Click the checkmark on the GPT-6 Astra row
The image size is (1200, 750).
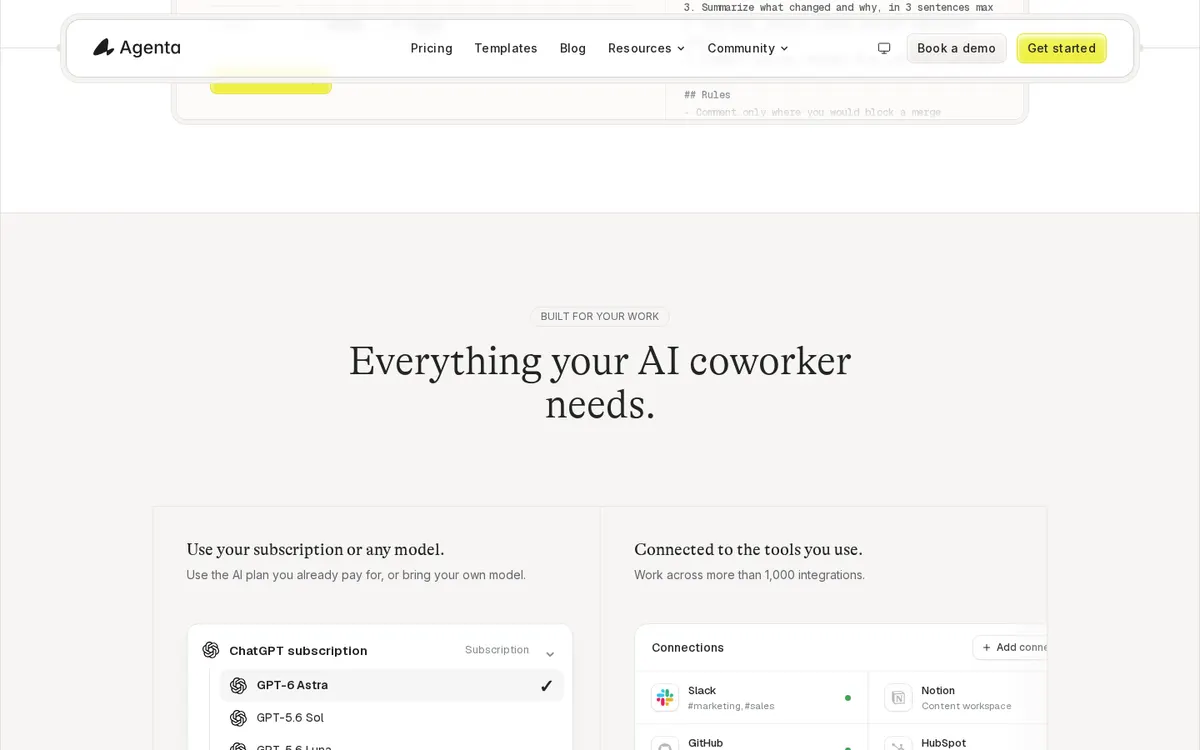coord(546,686)
